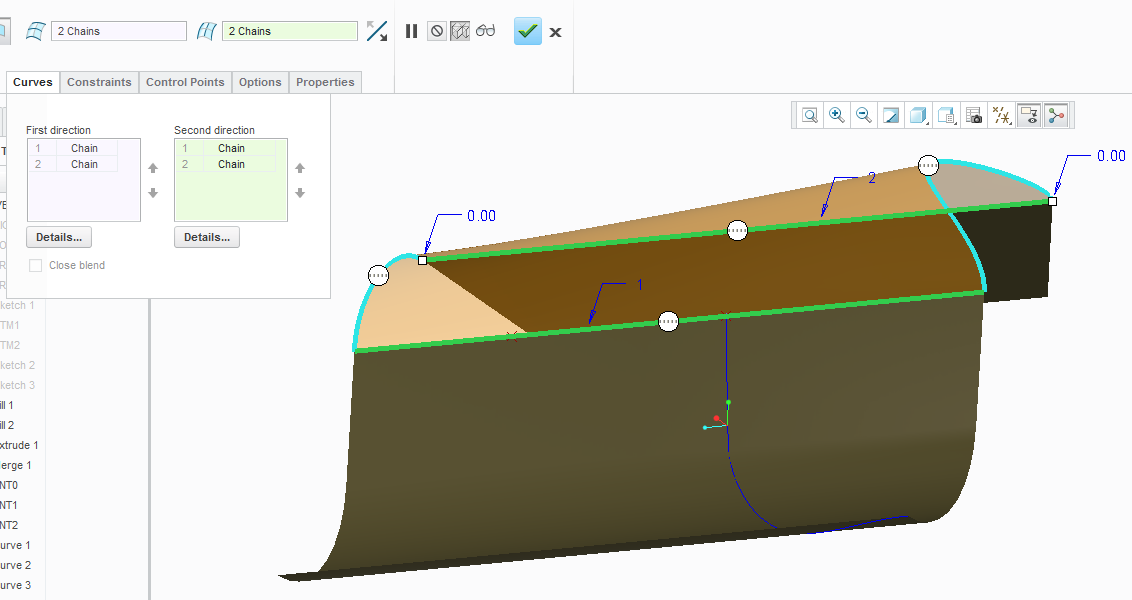
Task: Click constraint circle on upper green chain
Action: click(x=737, y=230)
